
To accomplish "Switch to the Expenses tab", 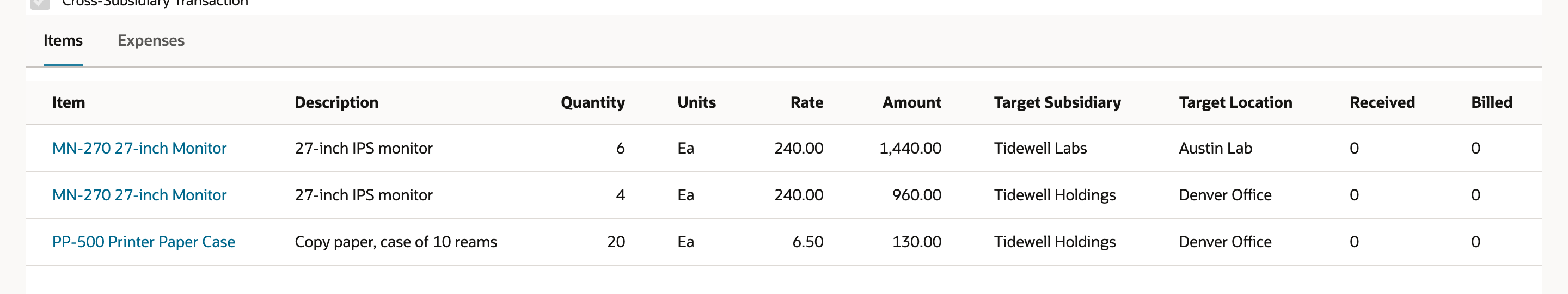I will (x=151, y=40).
